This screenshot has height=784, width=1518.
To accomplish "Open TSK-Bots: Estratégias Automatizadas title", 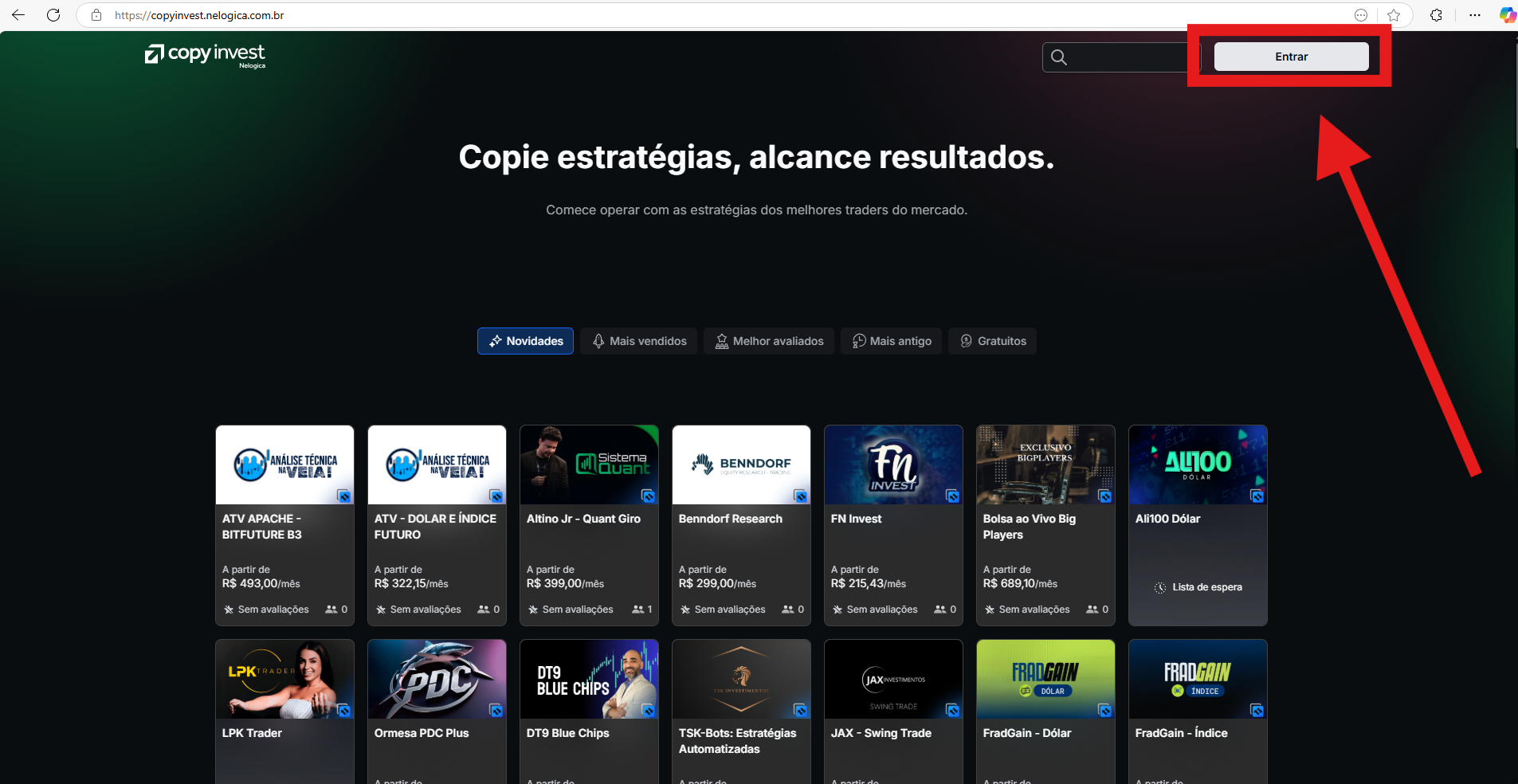I will 738,741.
